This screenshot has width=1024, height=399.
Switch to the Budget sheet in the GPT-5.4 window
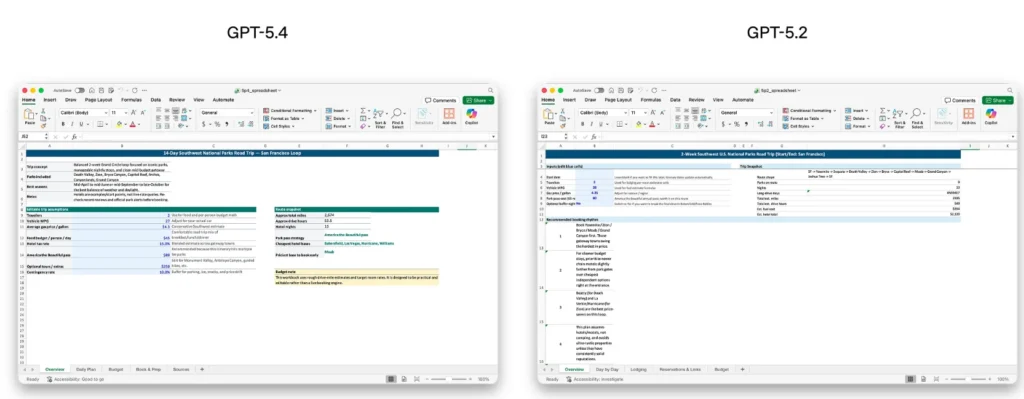click(x=116, y=369)
